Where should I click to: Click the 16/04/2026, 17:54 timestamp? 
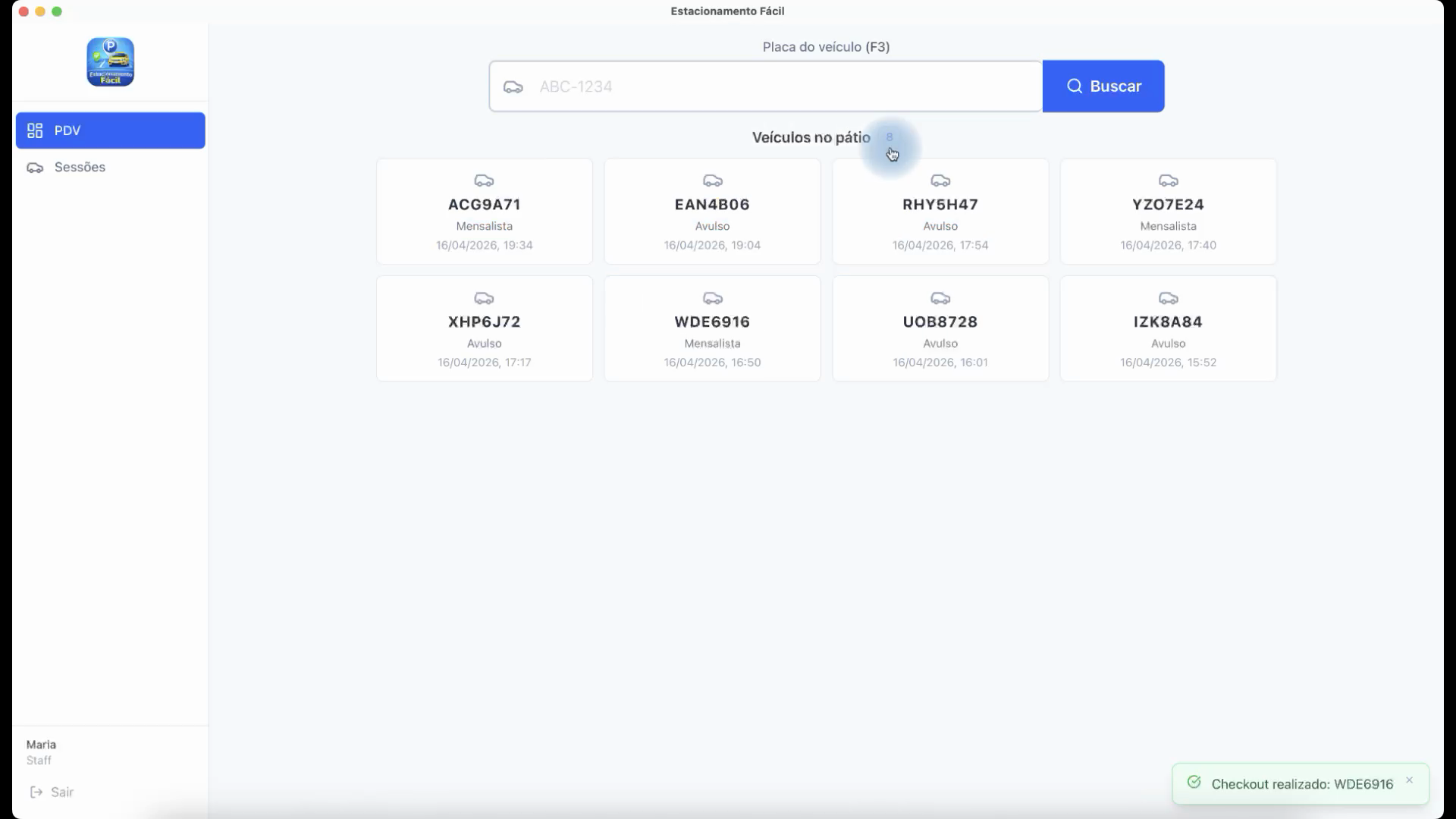[x=940, y=245]
